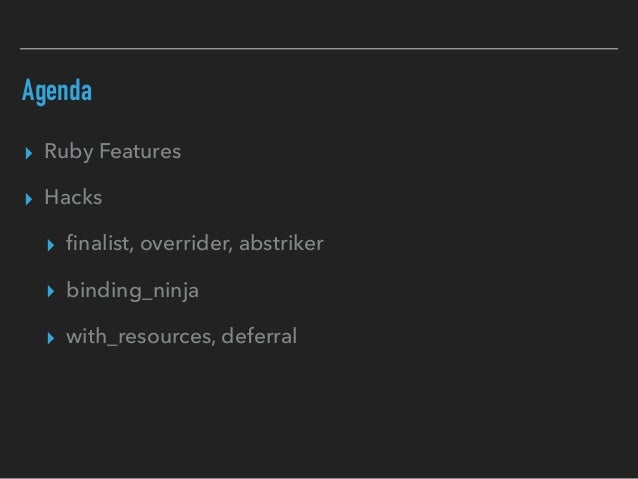The image size is (638, 479).
Task: Select the binding_ninja sub-item
Action: pos(133,291)
